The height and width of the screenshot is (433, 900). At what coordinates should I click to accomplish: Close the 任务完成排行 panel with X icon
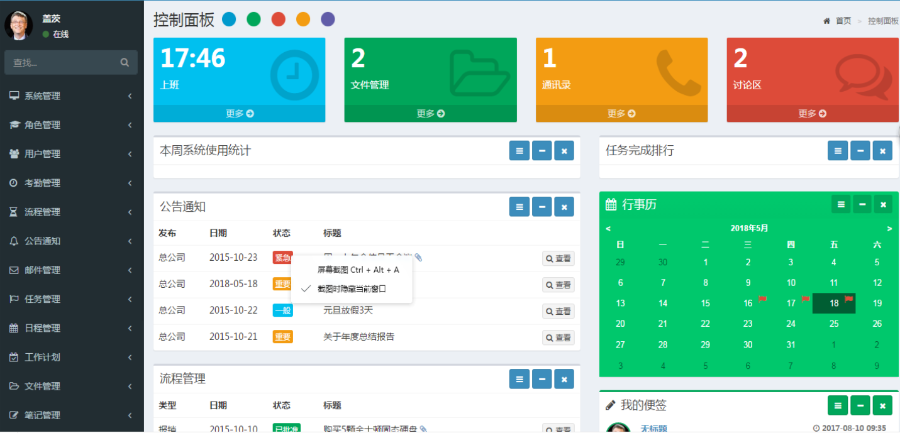pyautogui.click(x=881, y=151)
